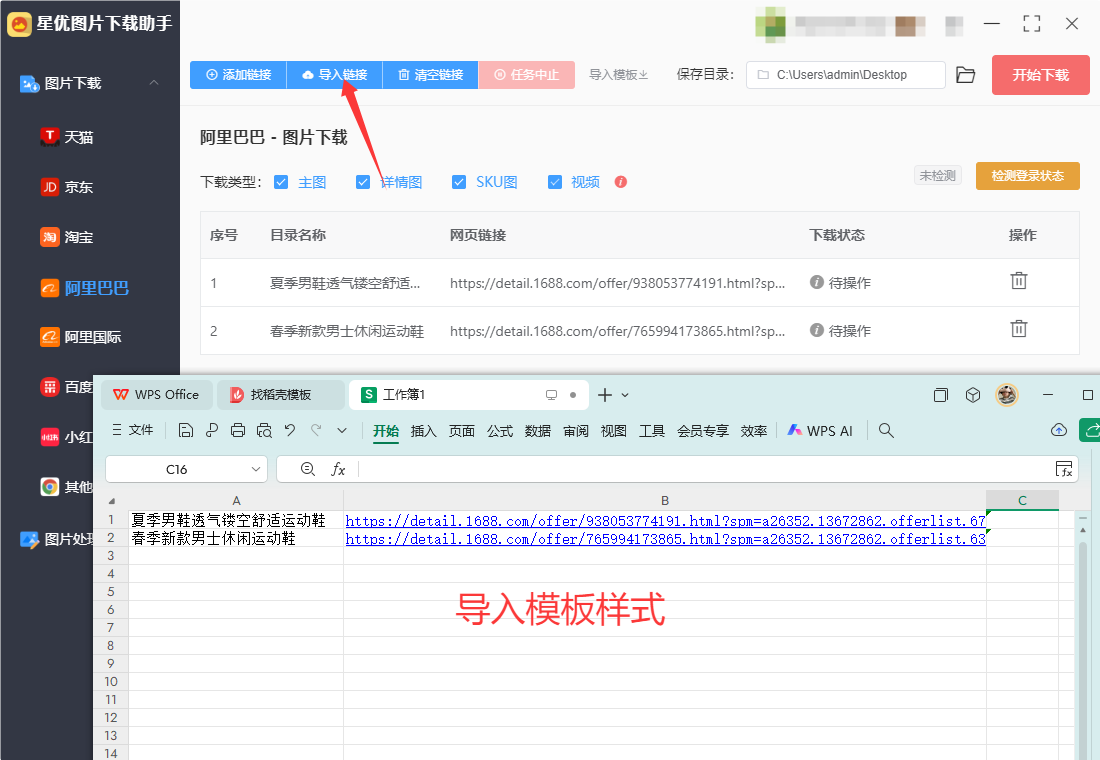Collapse the 图片下载 sidebar section
This screenshot has width=1100, height=760.
[154, 83]
